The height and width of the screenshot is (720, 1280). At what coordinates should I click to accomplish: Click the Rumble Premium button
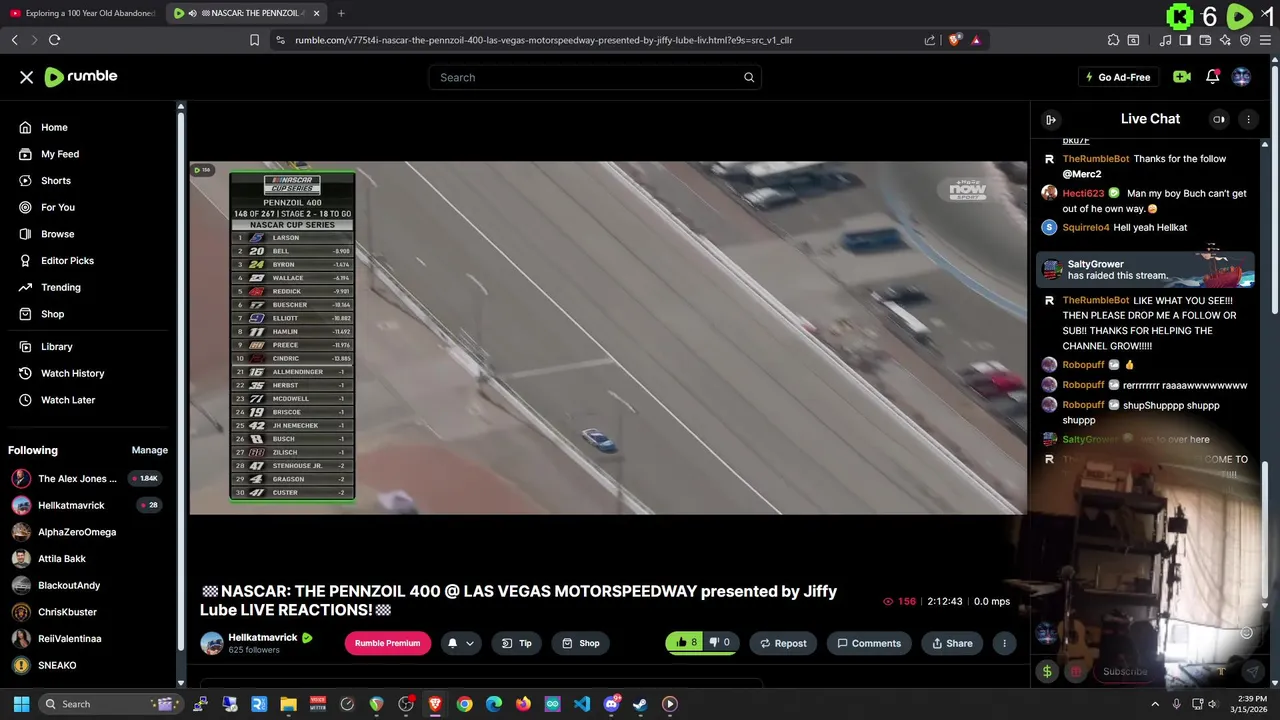[387, 643]
